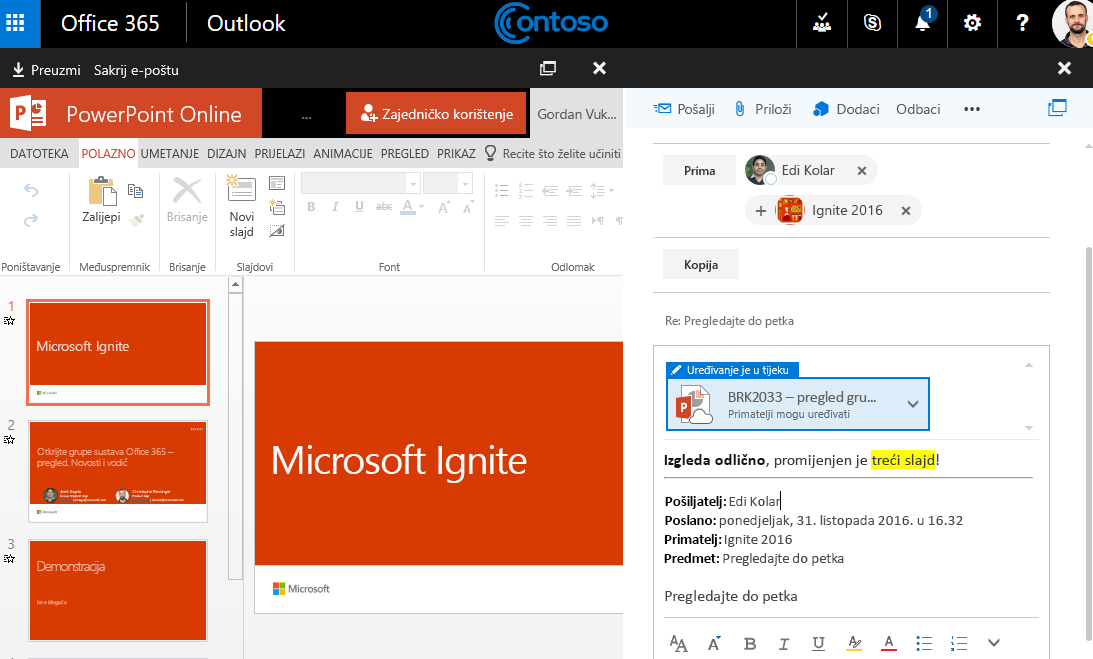Toggle strikethrough in the PowerPoint ribbon
The image size is (1093, 659).
click(x=384, y=206)
